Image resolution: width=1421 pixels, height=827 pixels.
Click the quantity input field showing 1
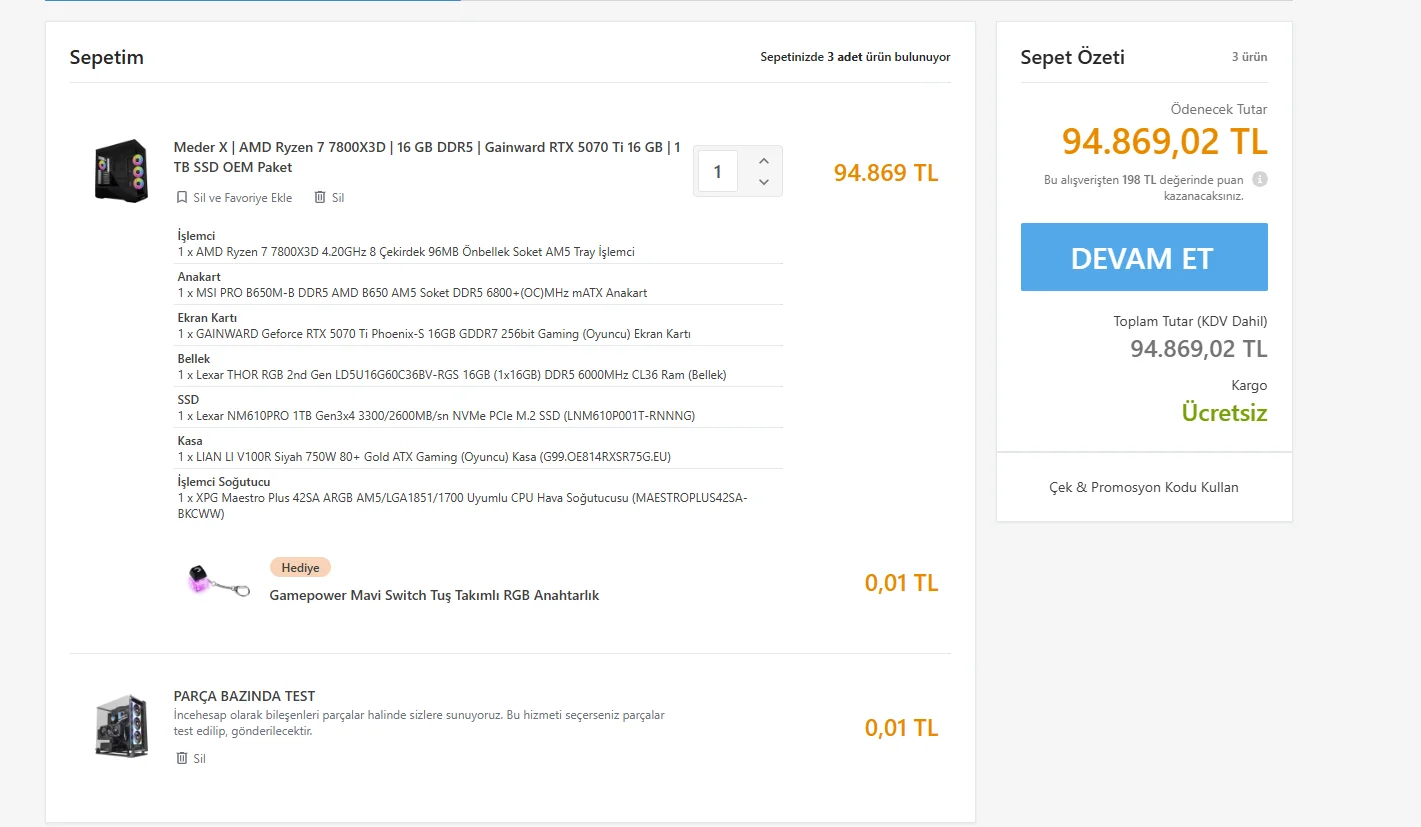[718, 171]
